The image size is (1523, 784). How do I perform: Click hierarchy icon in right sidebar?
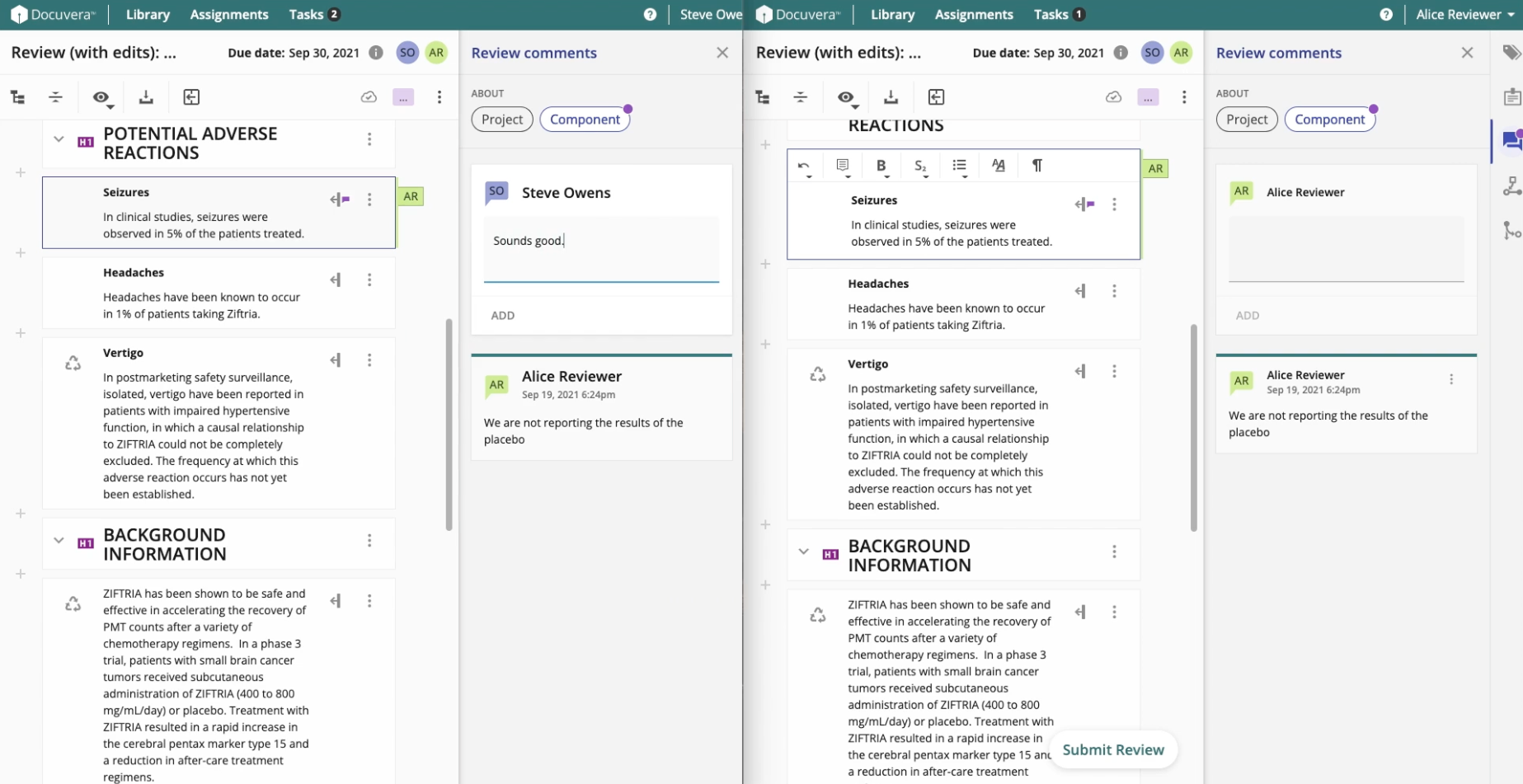coord(1512,186)
